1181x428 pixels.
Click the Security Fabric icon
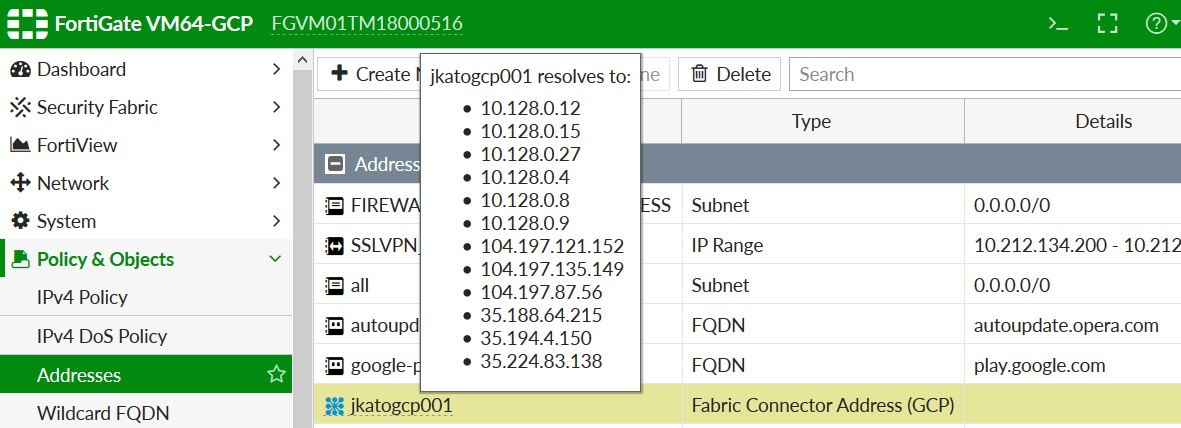[20, 108]
